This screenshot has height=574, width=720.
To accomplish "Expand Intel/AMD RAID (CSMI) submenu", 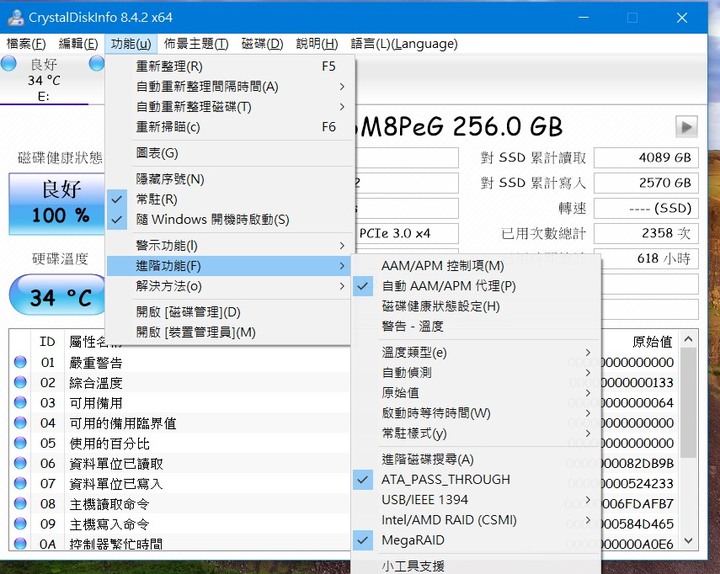I will click(476, 520).
